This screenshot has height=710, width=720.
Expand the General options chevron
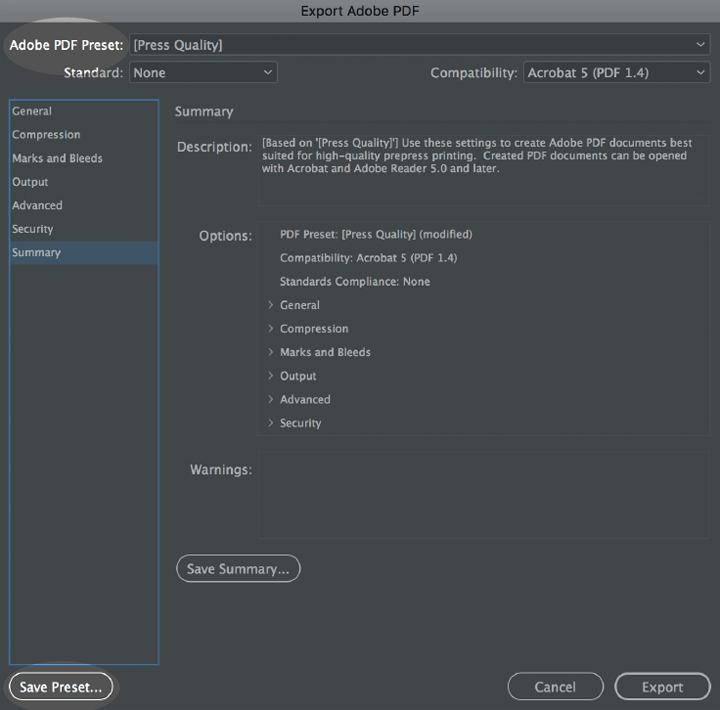point(271,305)
